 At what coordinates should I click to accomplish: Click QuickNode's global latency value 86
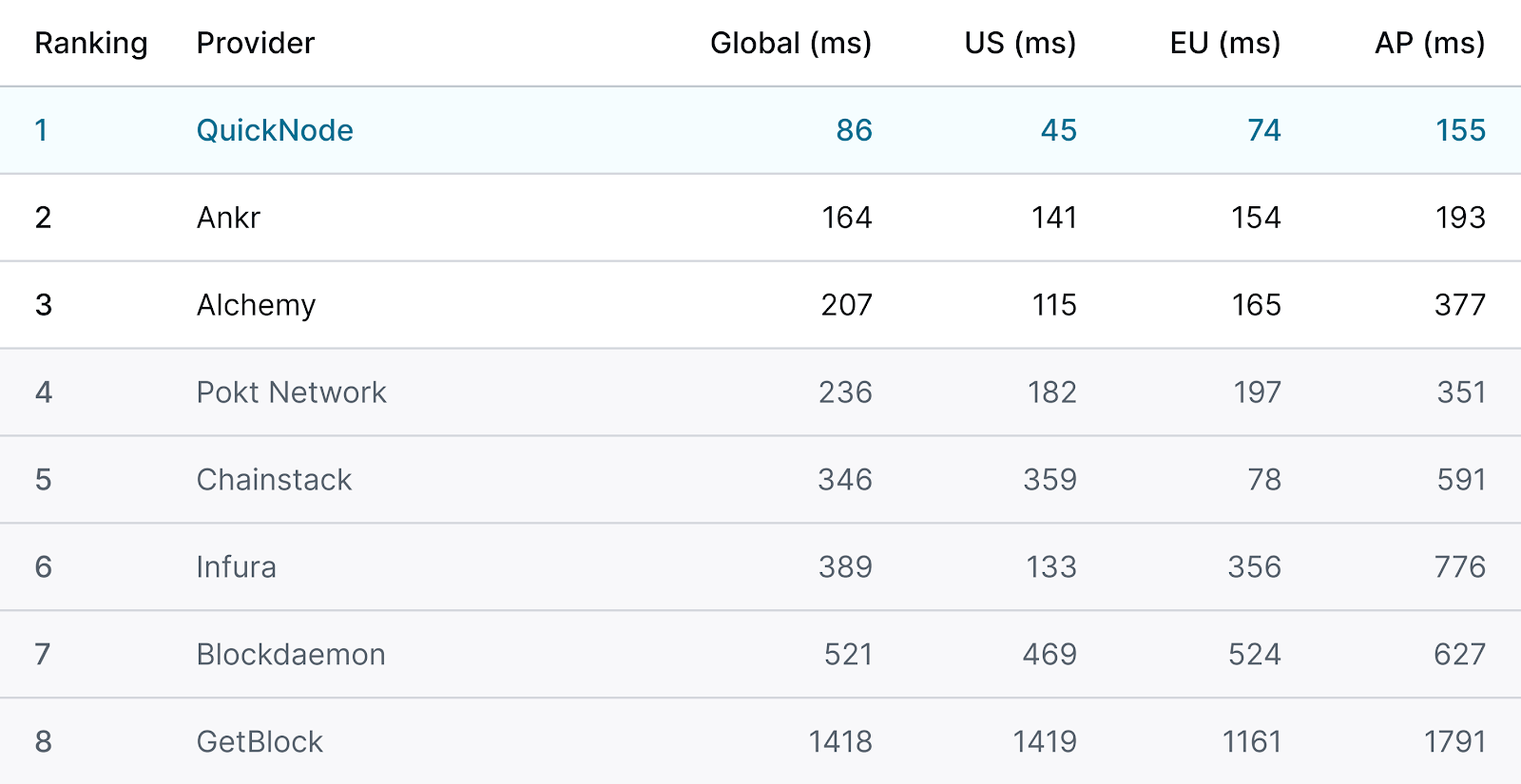(854, 130)
